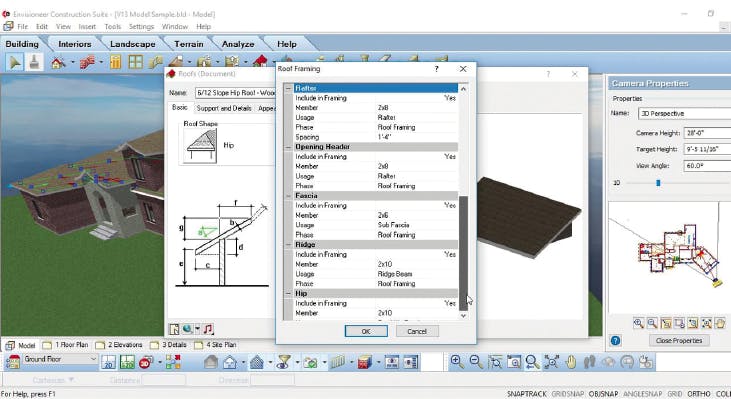Viewport: 731px width, 399px height.
Task: Click the View Angle input field
Action: [x=707, y=165]
